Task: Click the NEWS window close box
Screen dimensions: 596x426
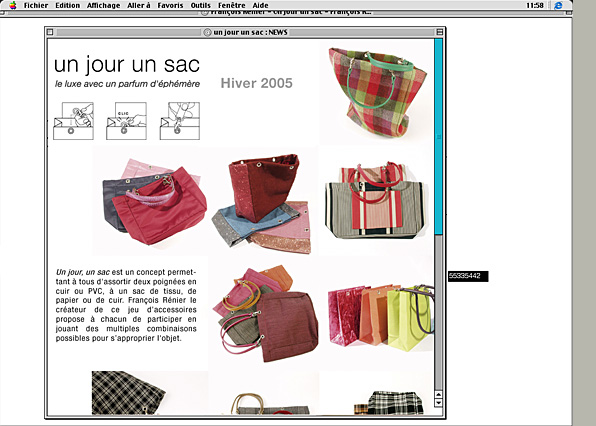Action: [50, 32]
